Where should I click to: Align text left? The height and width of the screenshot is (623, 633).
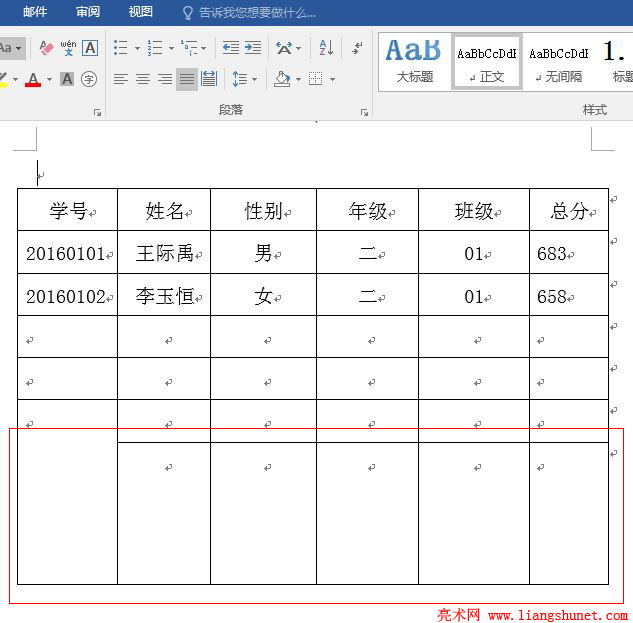tap(121, 79)
